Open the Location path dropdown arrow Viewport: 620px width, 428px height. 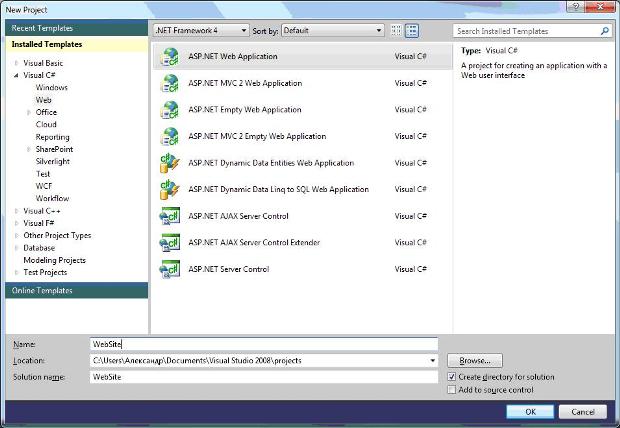(433, 360)
